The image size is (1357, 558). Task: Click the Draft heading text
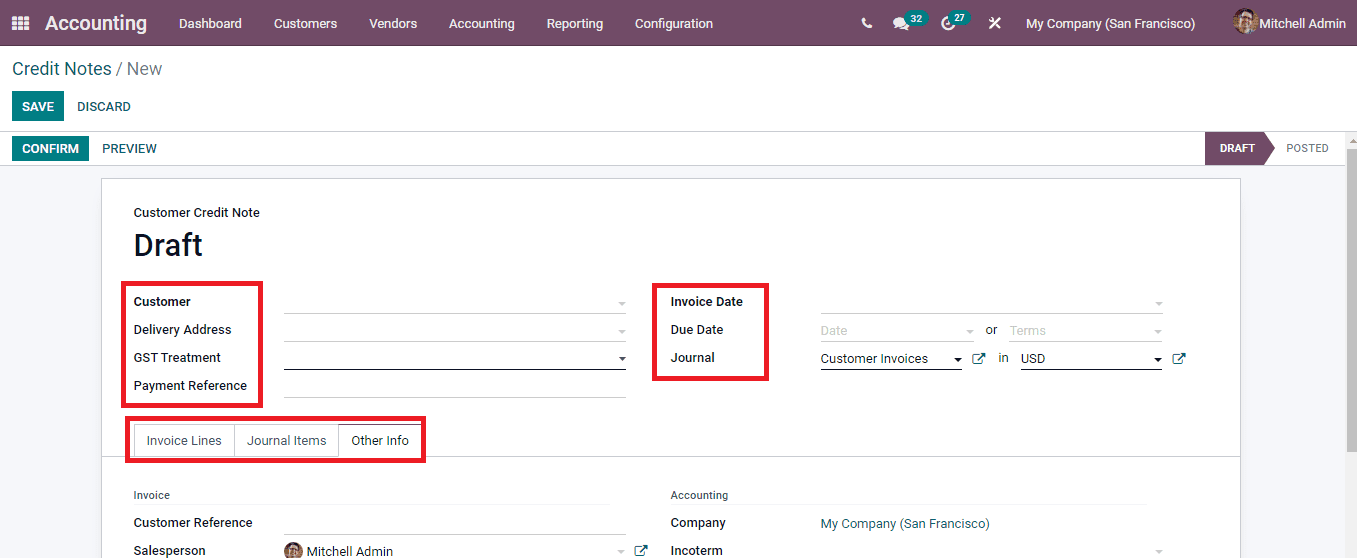click(168, 245)
